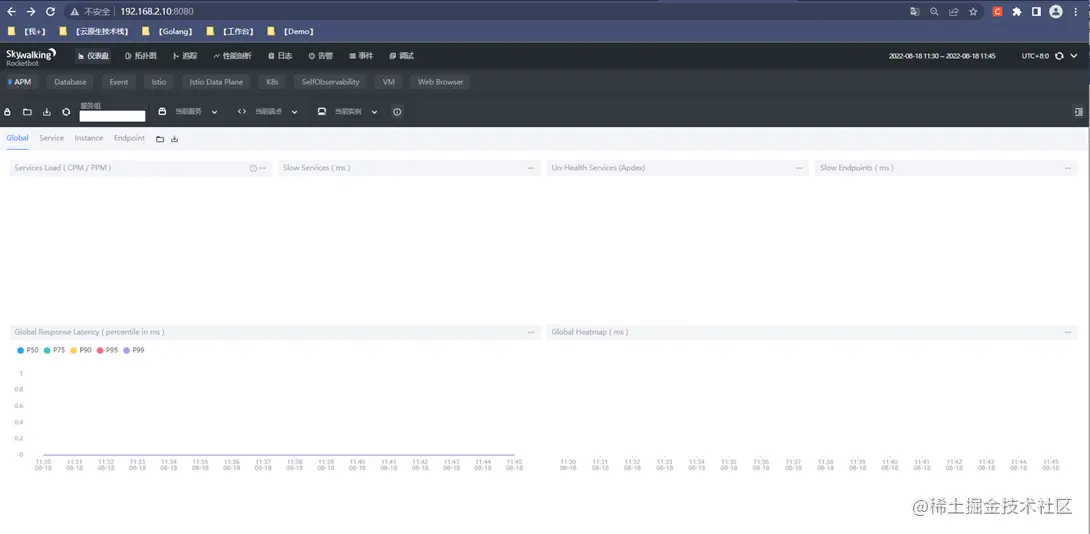1090x534 pixels.
Task: Click the 服务组 input field
Action: (x=113, y=116)
